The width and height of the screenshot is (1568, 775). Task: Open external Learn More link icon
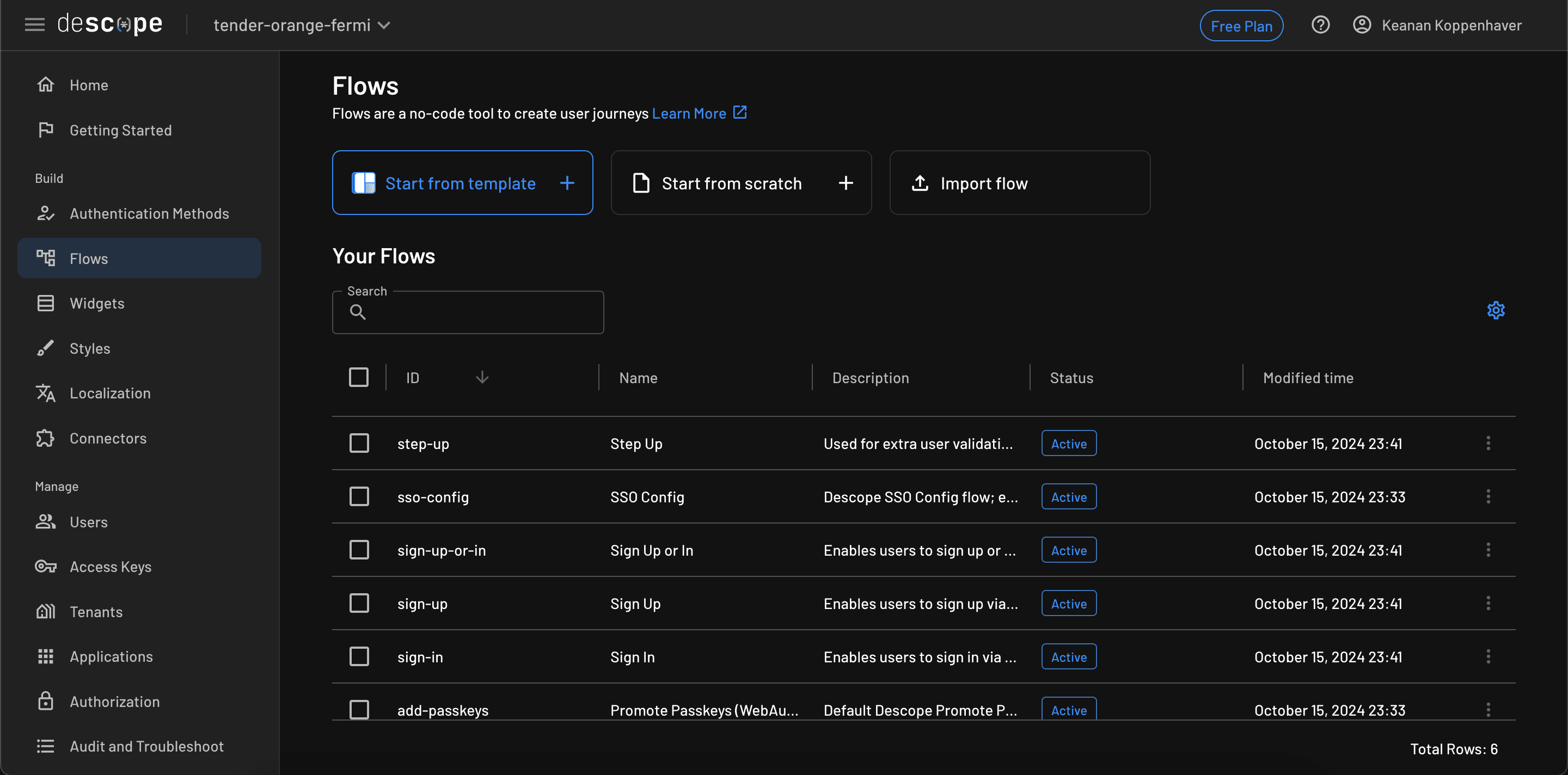[739, 113]
